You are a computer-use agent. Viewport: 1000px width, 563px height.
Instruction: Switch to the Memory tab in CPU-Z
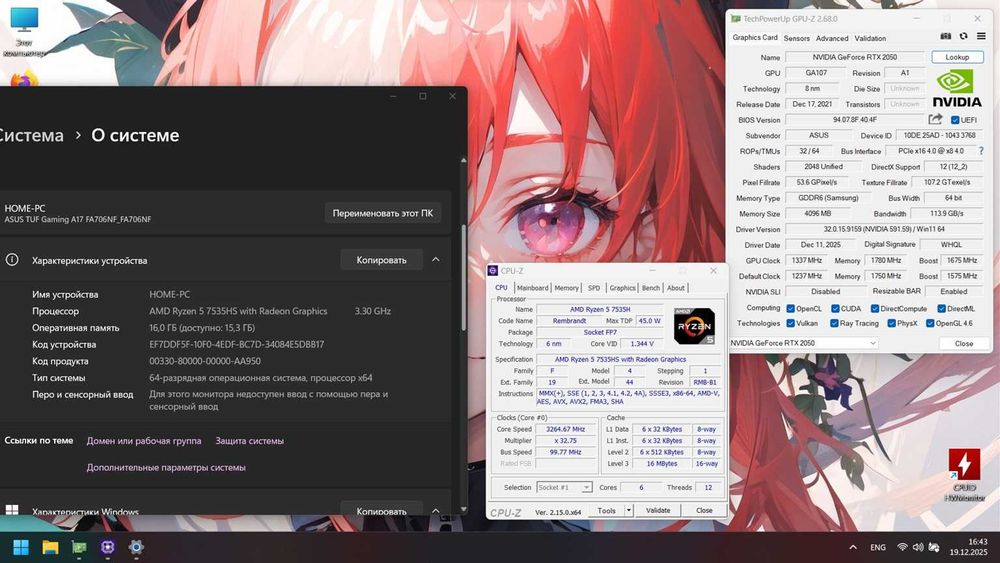pyautogui.click(x=566, y=288)
